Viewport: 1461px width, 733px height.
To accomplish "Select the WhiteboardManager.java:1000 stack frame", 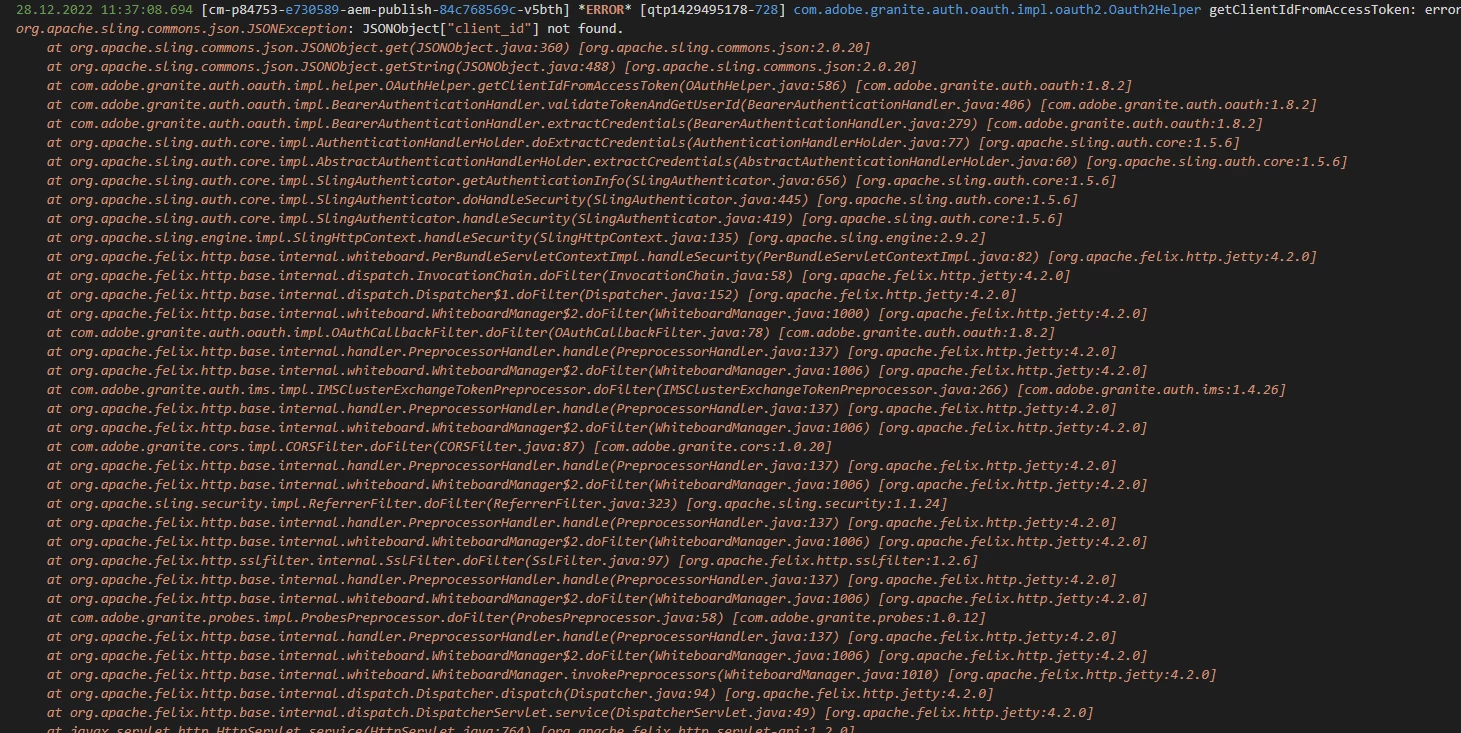I will click(596, 314).
